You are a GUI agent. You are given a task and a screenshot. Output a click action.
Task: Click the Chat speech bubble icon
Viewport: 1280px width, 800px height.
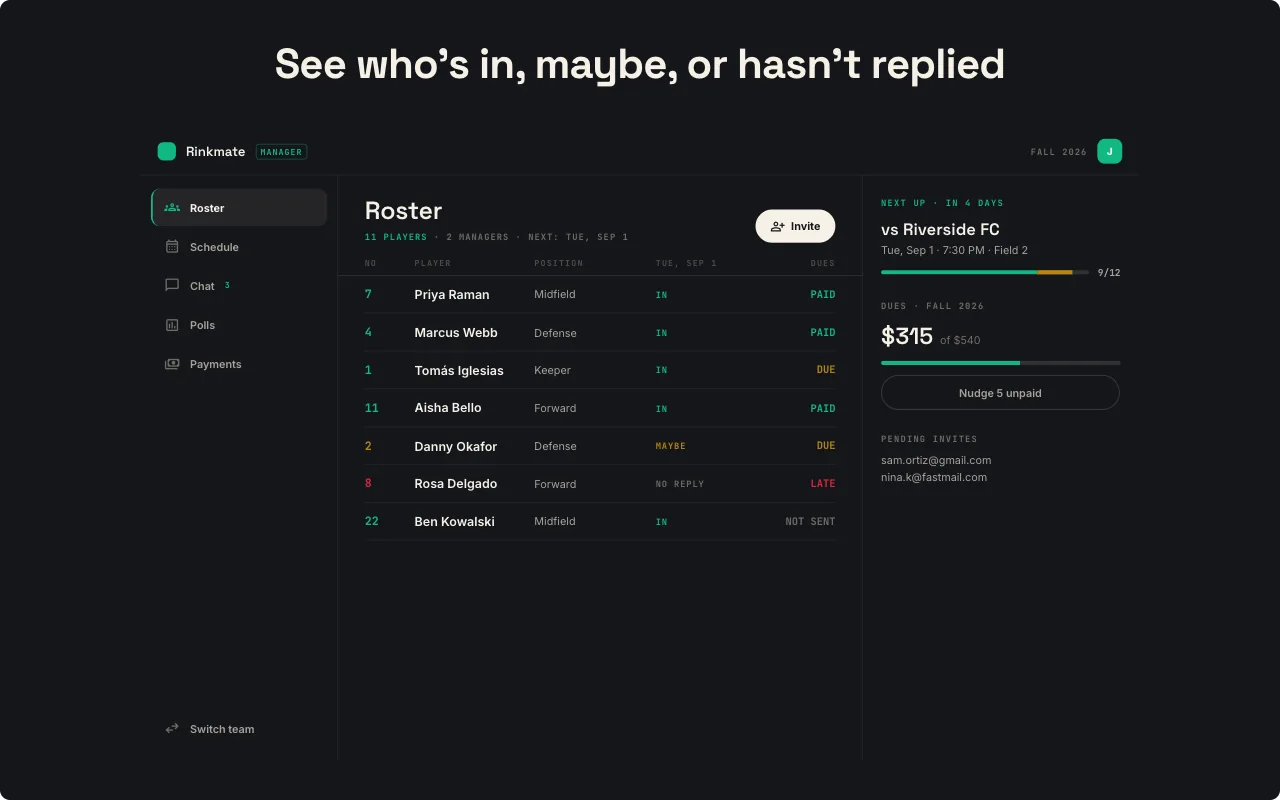point(172,285)
